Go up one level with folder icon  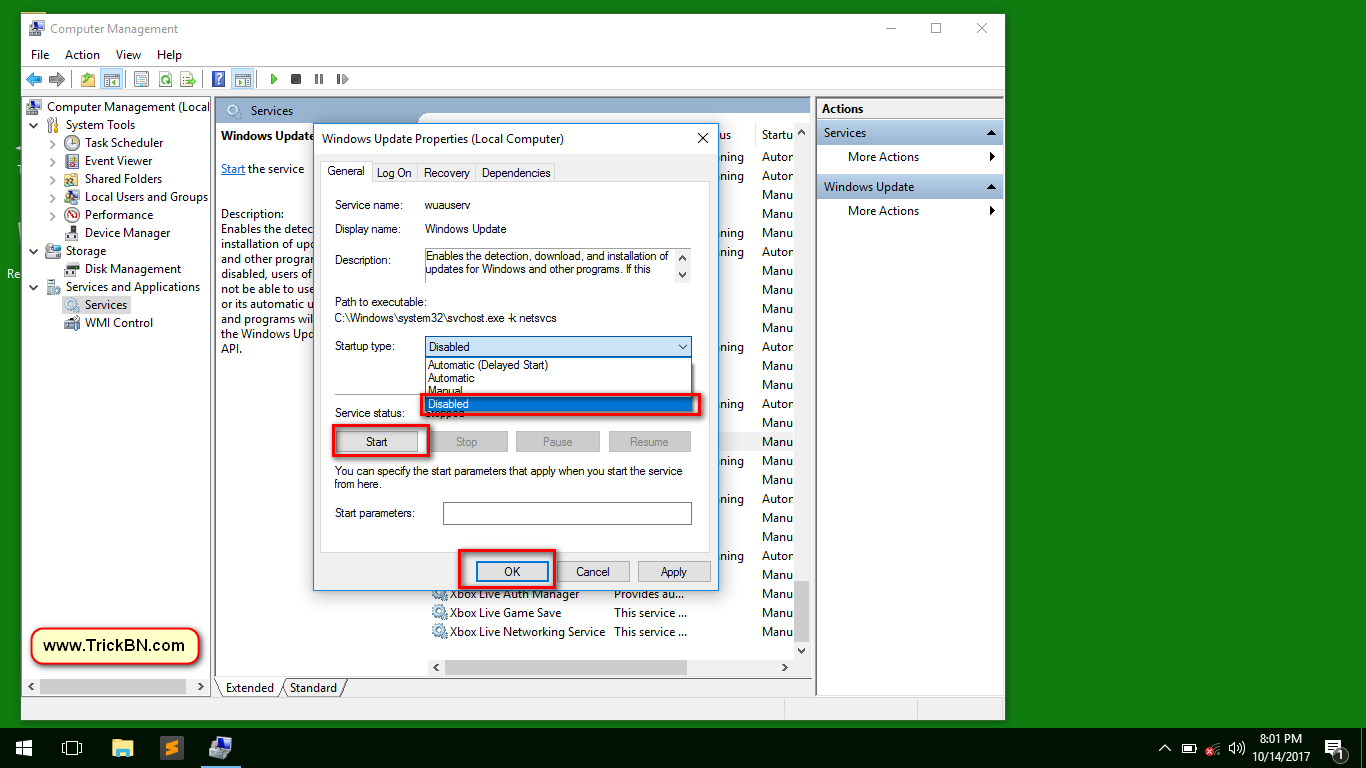click(88, 79)
